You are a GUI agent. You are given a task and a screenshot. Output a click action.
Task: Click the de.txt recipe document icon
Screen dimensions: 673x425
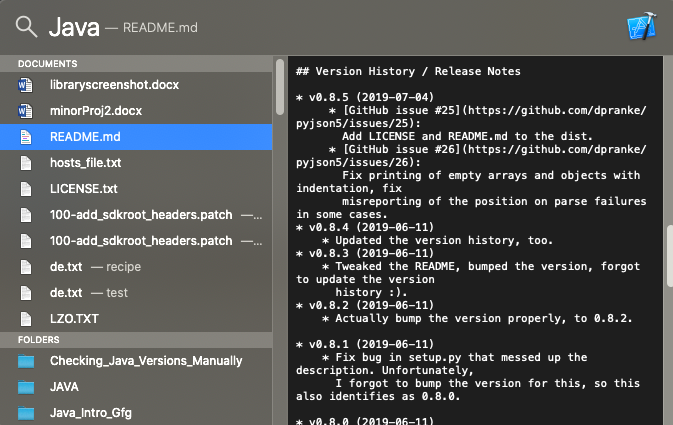click(26, 267)
